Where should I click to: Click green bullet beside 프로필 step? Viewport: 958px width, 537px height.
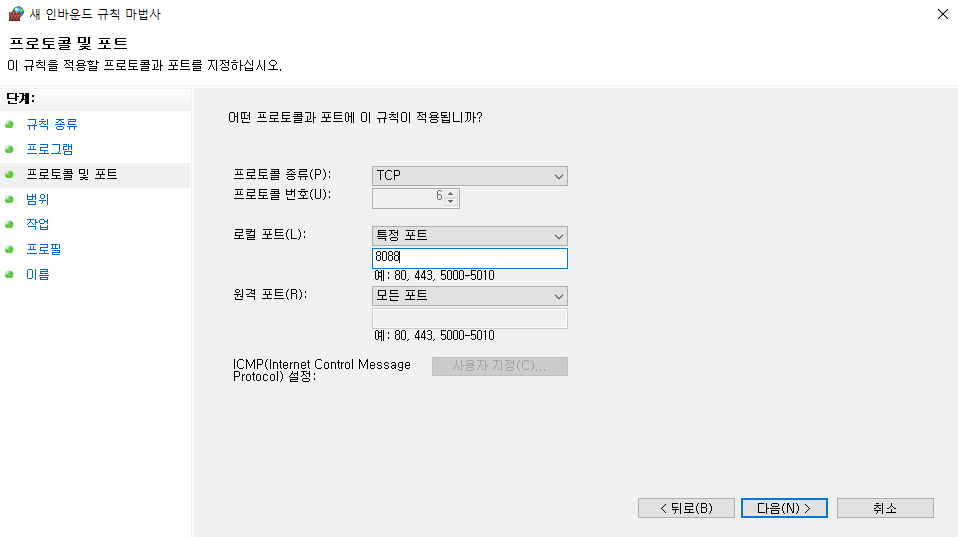[x=10, y=249]
